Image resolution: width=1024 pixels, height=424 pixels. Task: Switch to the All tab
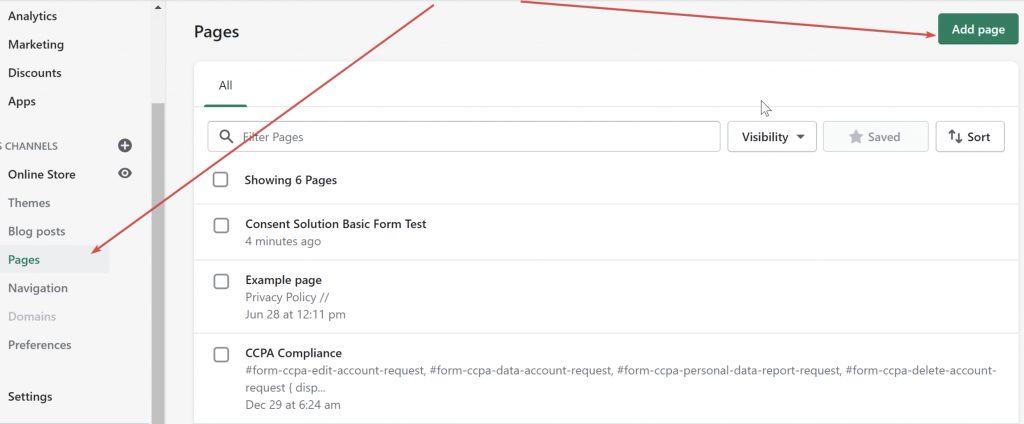click(x=226, y=86)
